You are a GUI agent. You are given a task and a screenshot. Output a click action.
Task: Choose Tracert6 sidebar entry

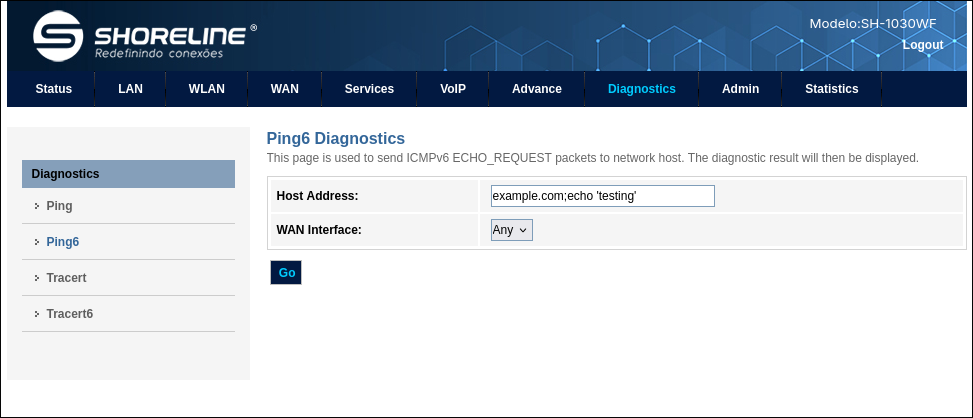point(70,314)
